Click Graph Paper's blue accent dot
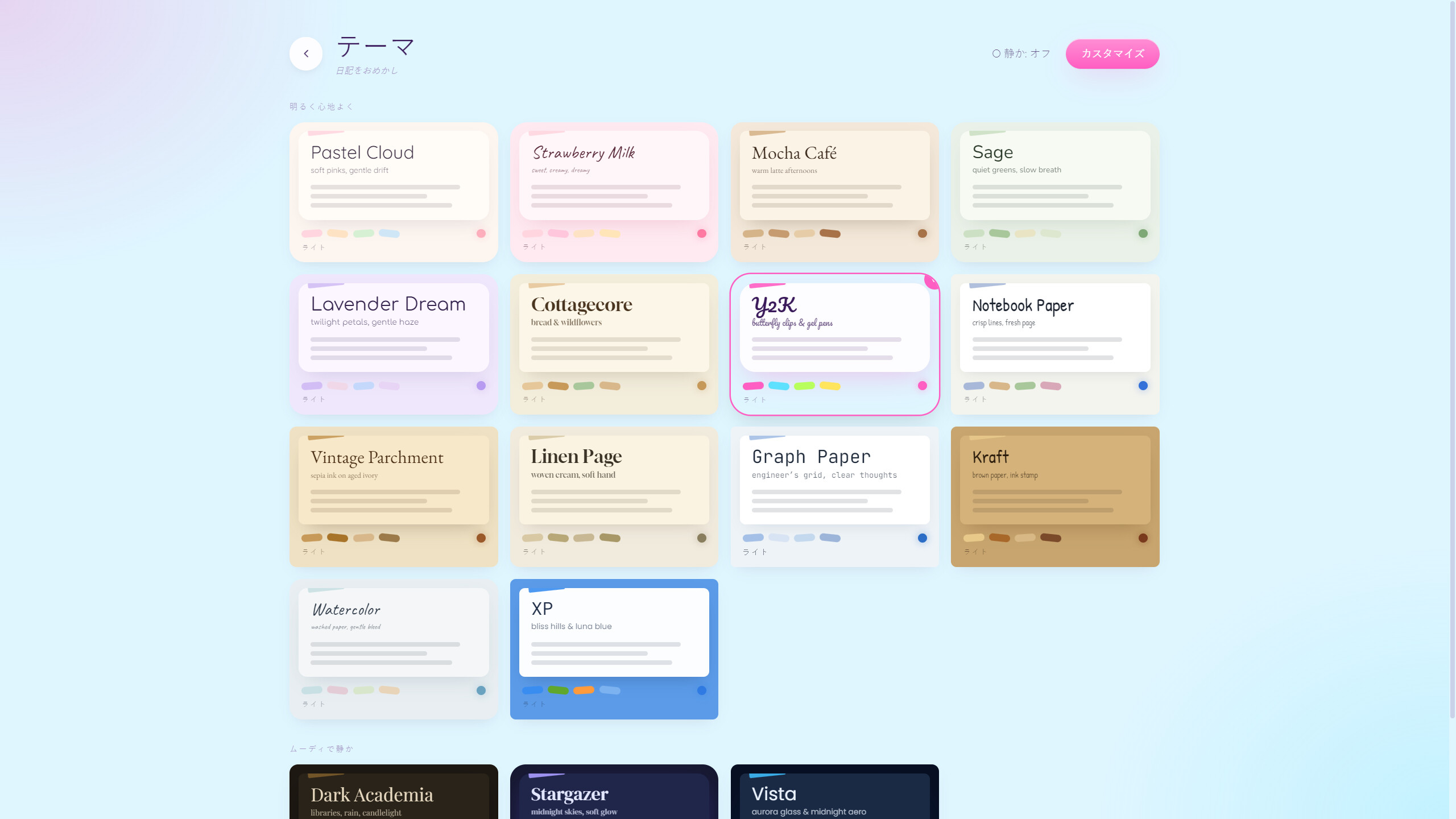Screen dimensions: 1456x819 [x=923, y=538]
